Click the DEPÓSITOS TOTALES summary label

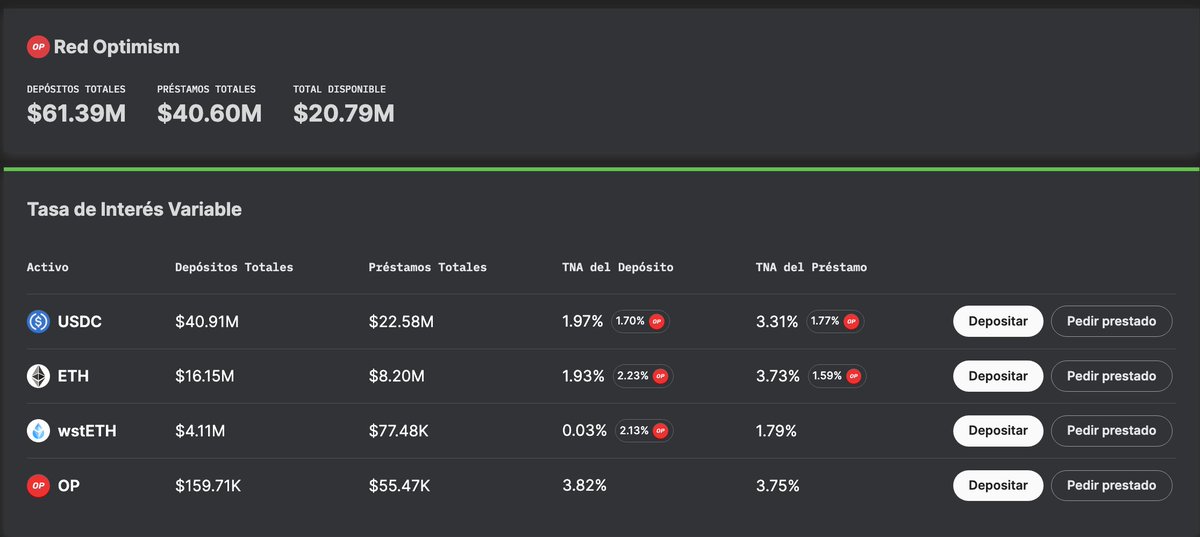pos(76,89)
